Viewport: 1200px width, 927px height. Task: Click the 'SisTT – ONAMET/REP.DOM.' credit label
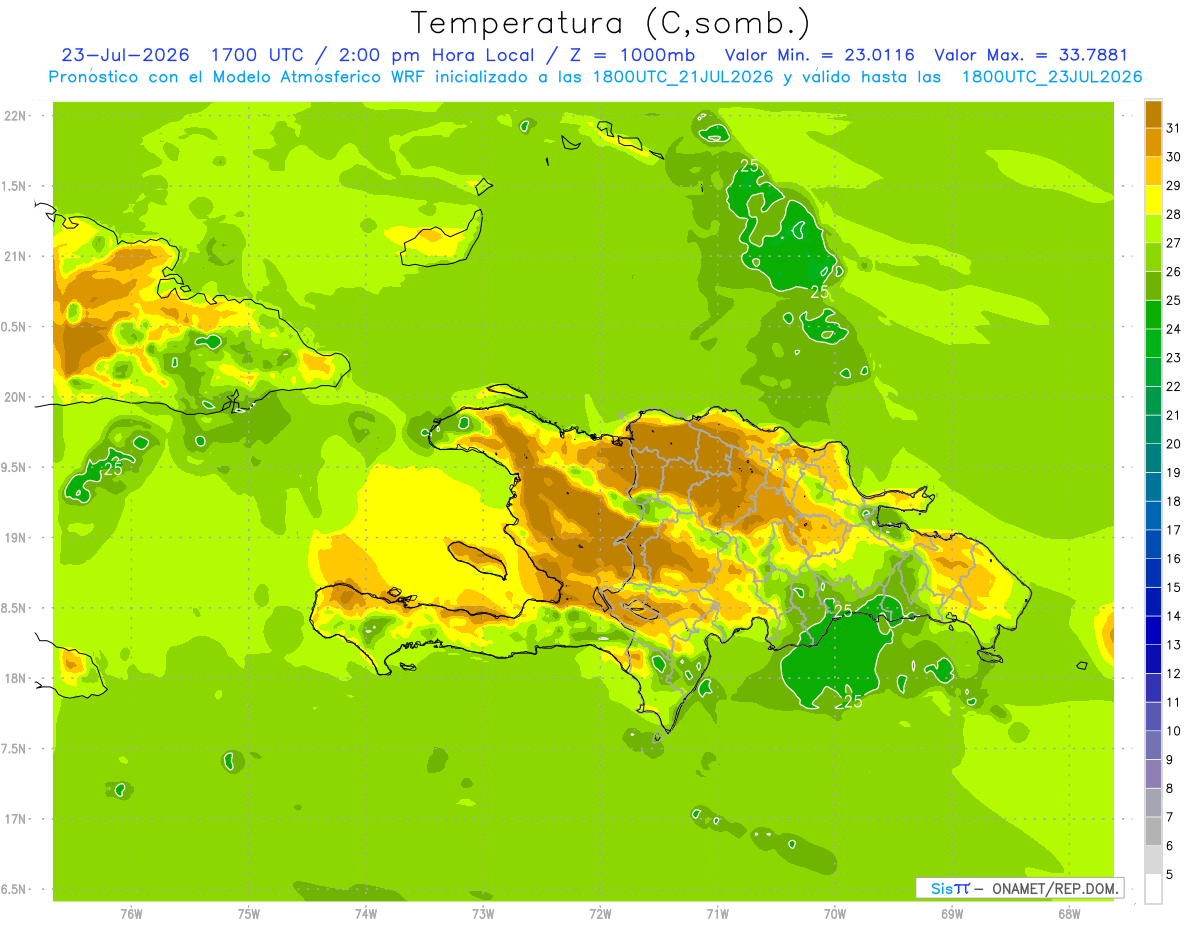[1019, 888]
